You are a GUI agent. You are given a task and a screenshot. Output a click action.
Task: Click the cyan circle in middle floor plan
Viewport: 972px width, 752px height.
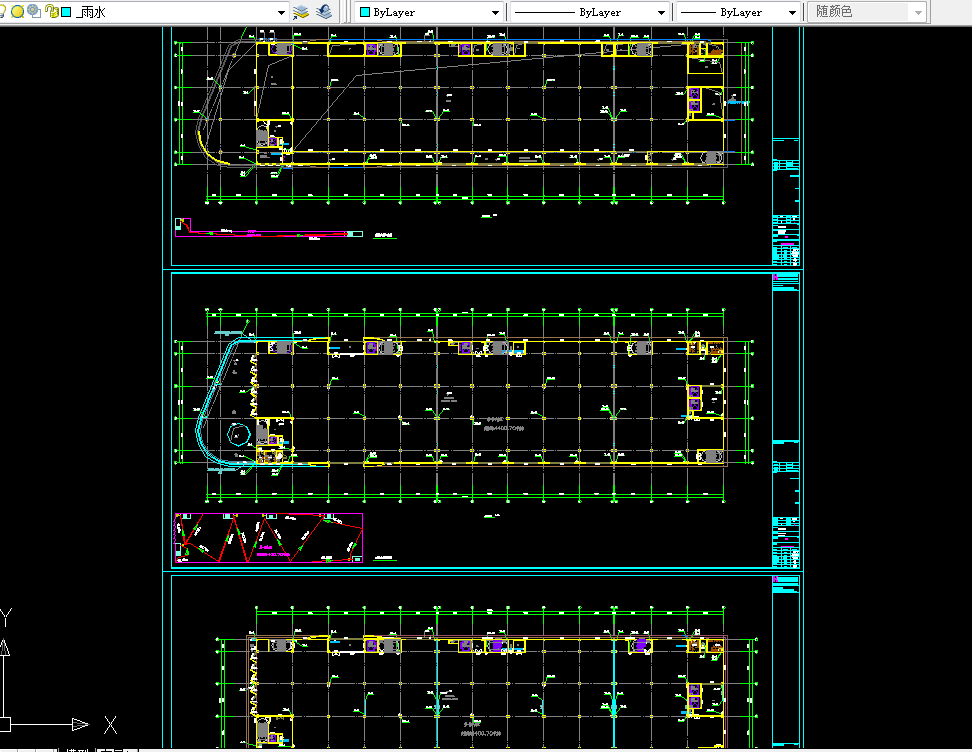coord(238,435)
